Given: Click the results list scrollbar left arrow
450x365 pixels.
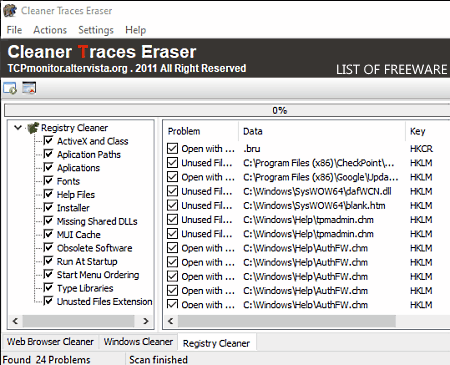Looking at the screenshot, I should (171, 321).
